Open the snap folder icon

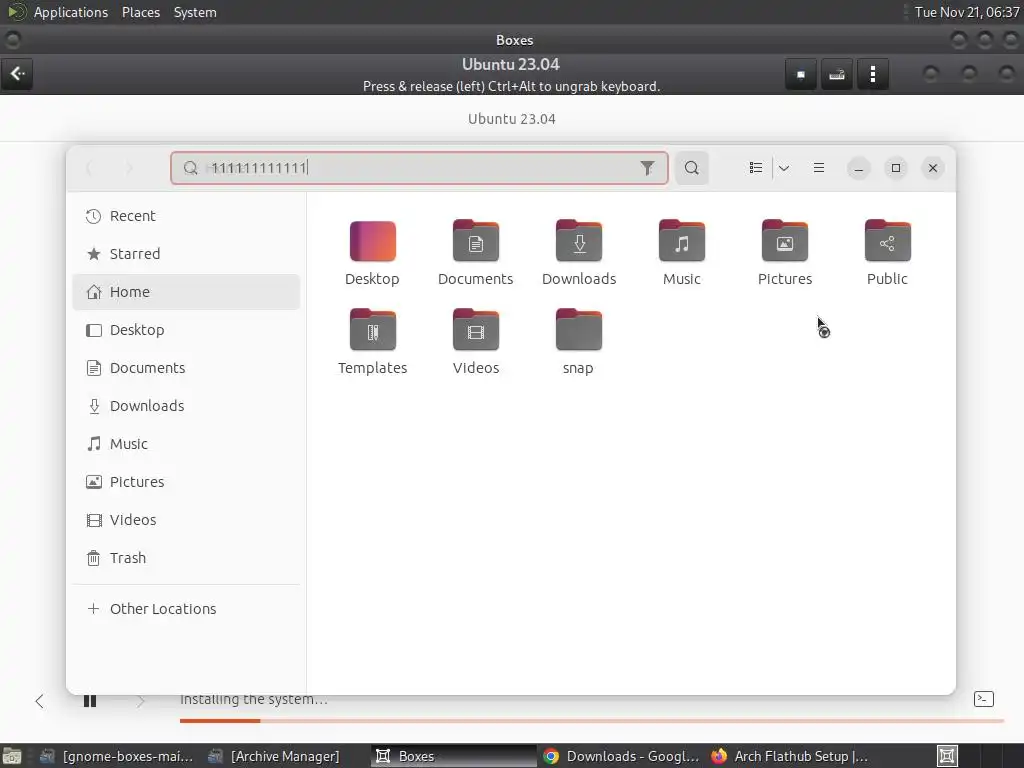click(x=579, y=330)
